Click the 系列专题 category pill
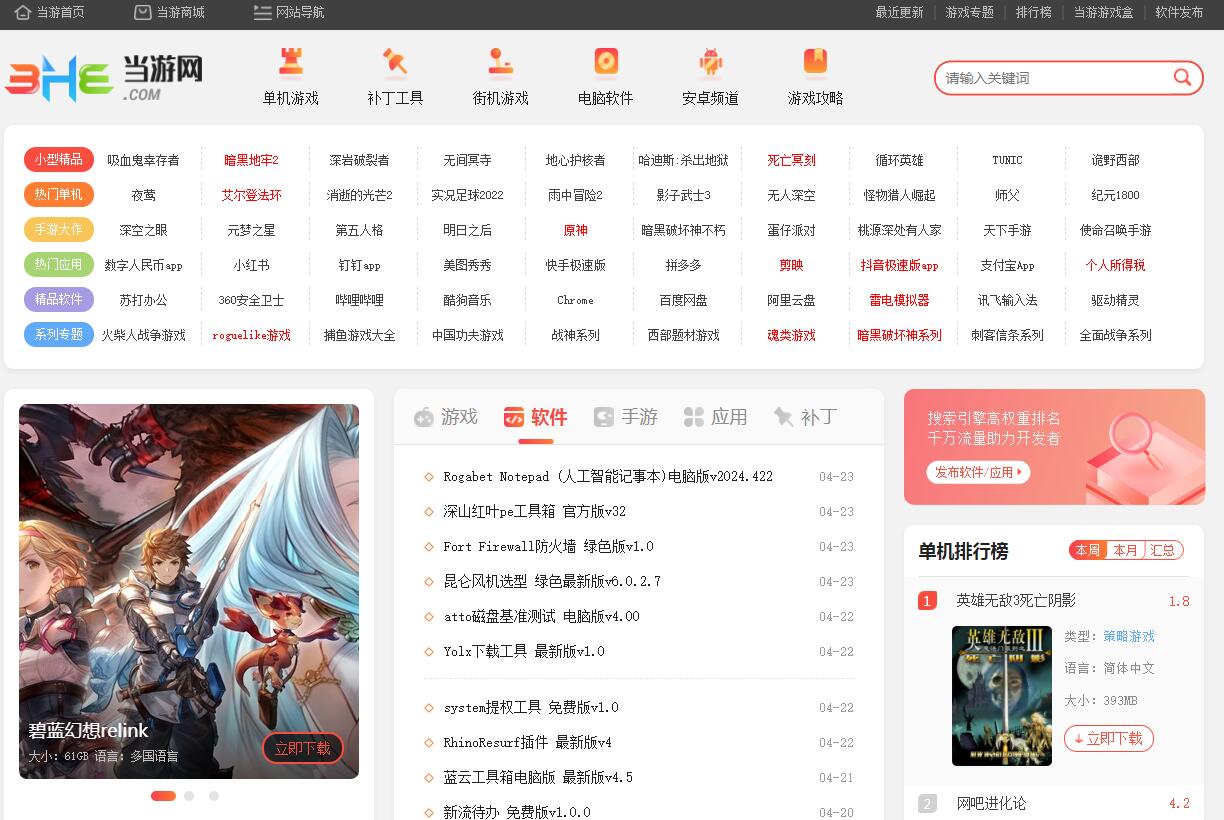The height and width of the screenshot is (820, 1224). pos(59,335)
